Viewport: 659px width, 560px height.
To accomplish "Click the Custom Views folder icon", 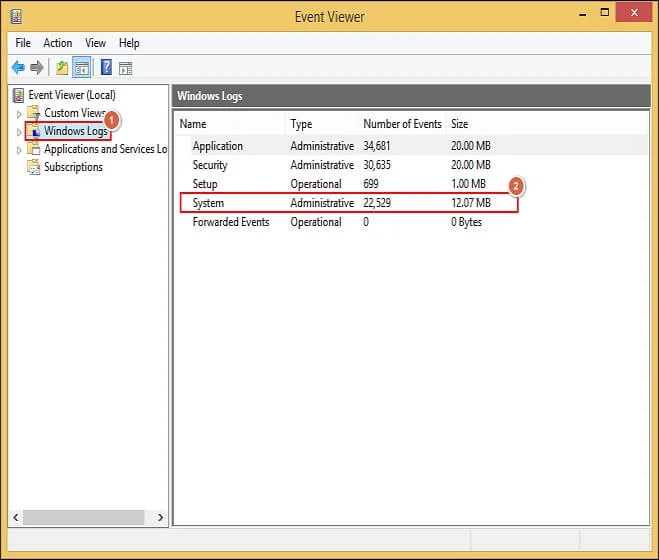I will [x=34, y=113].
